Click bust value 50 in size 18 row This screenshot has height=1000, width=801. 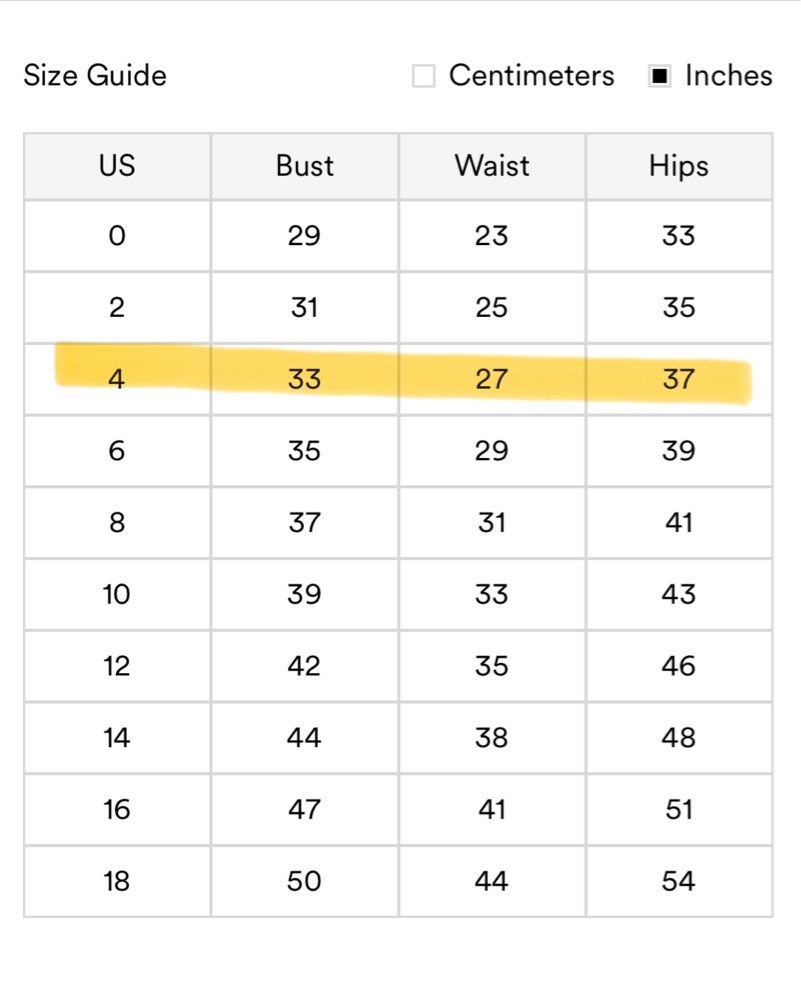[x=304, y=881]
